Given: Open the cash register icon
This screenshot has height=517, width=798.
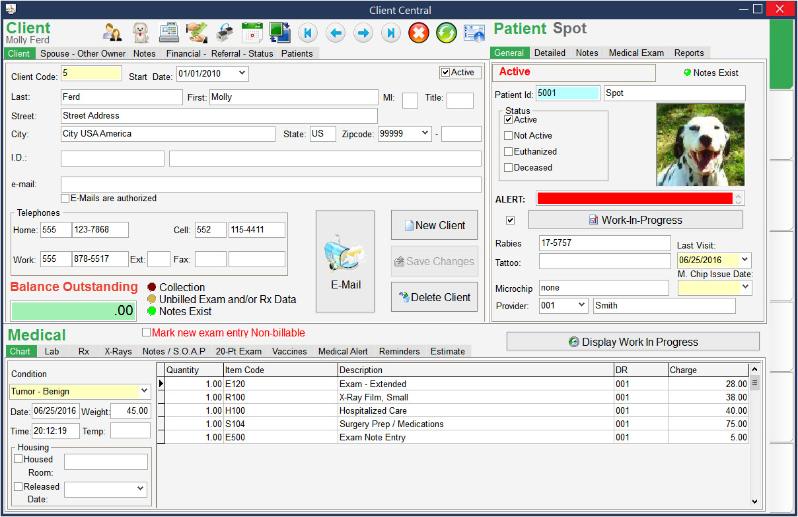Looking at the screenshot, I should click(170, 32).
